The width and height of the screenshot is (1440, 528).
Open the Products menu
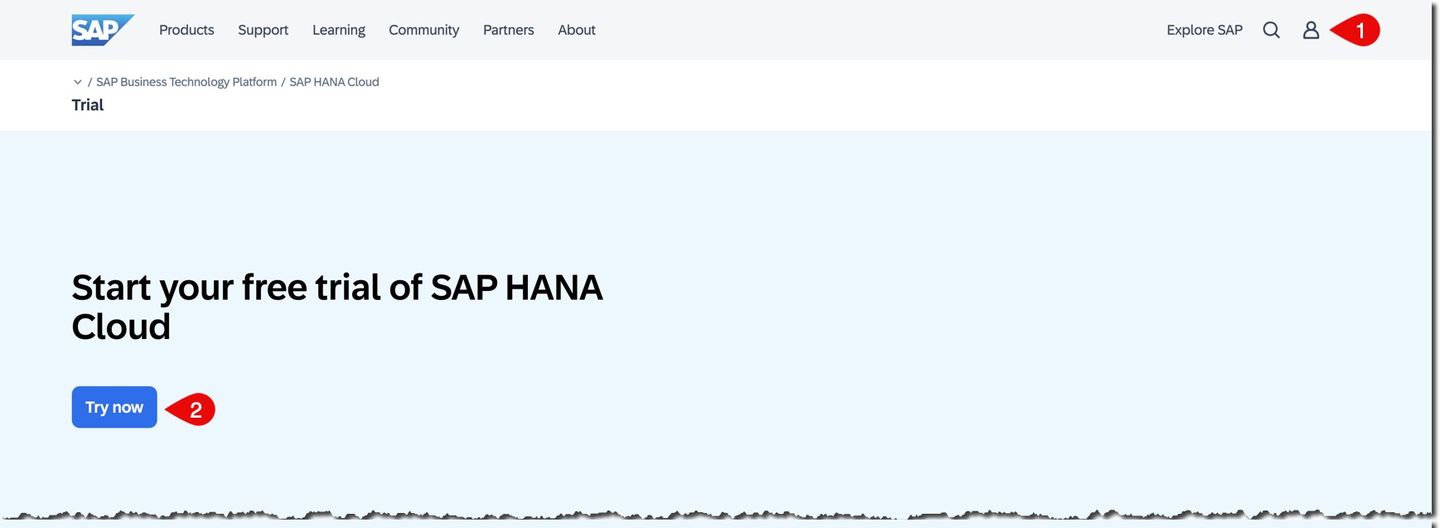click(x=187, y=30)
